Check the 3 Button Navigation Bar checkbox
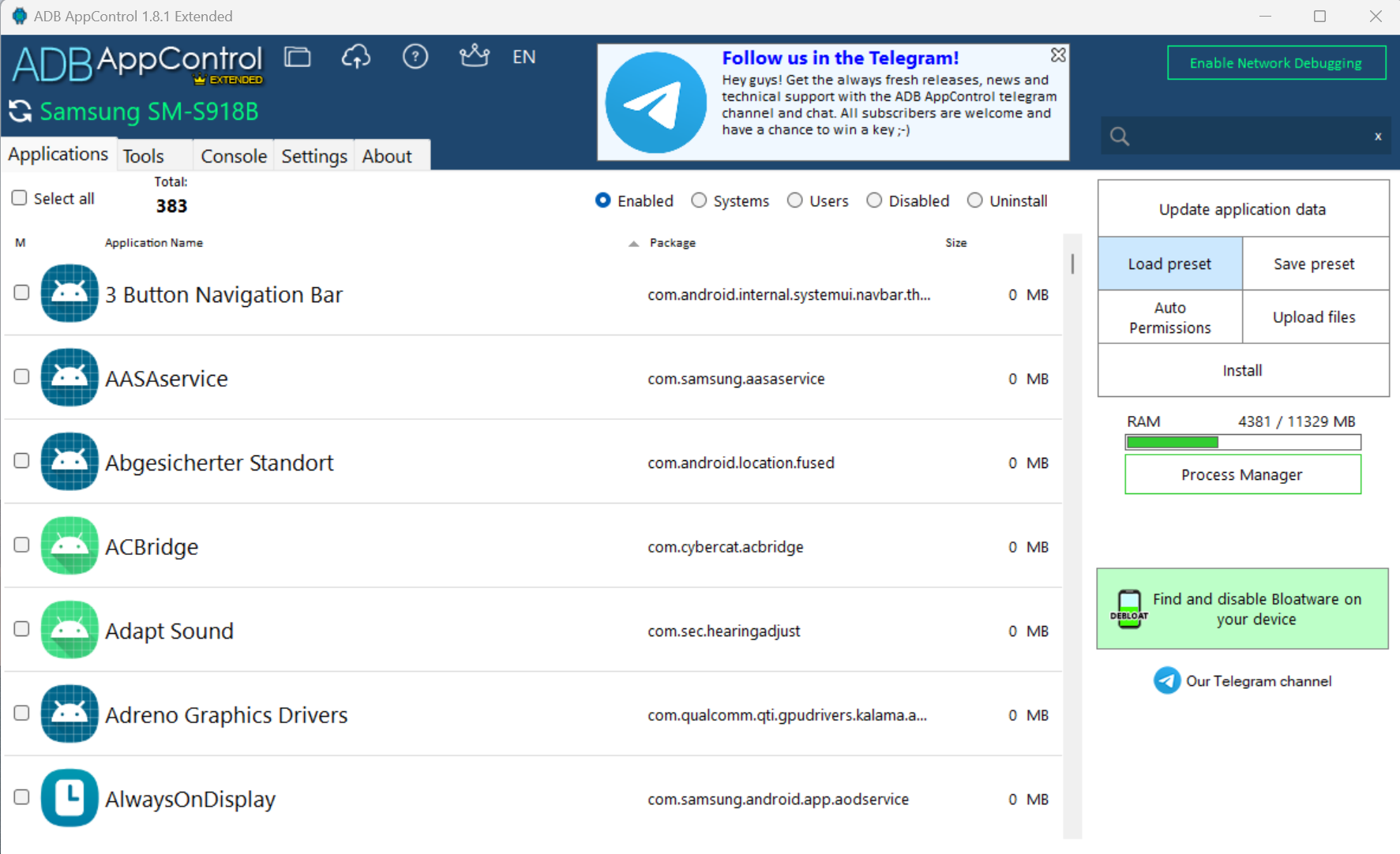The image size is (1400, 854). click(22, 293)
